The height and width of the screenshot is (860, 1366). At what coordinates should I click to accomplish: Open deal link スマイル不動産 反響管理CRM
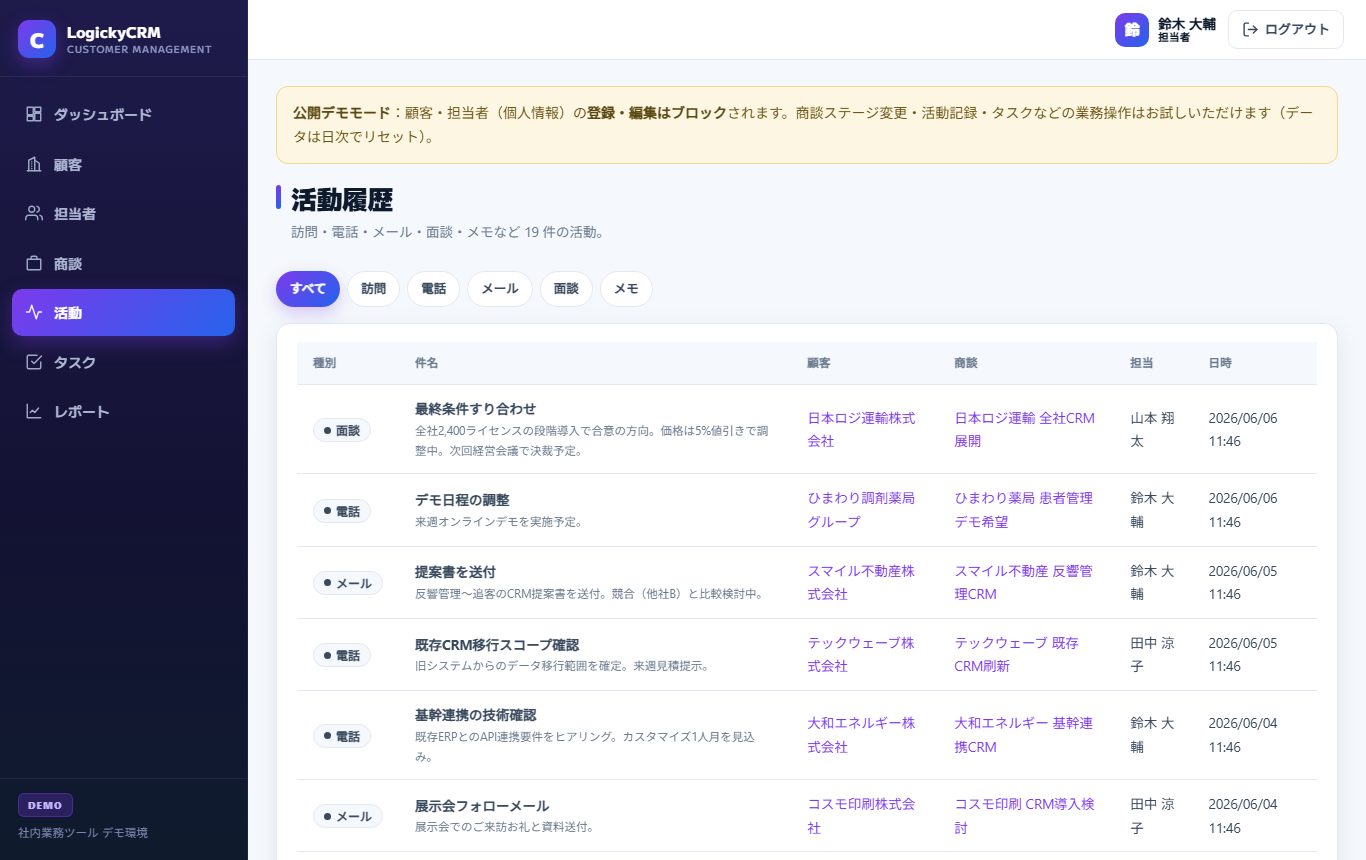coord(1024,582)
